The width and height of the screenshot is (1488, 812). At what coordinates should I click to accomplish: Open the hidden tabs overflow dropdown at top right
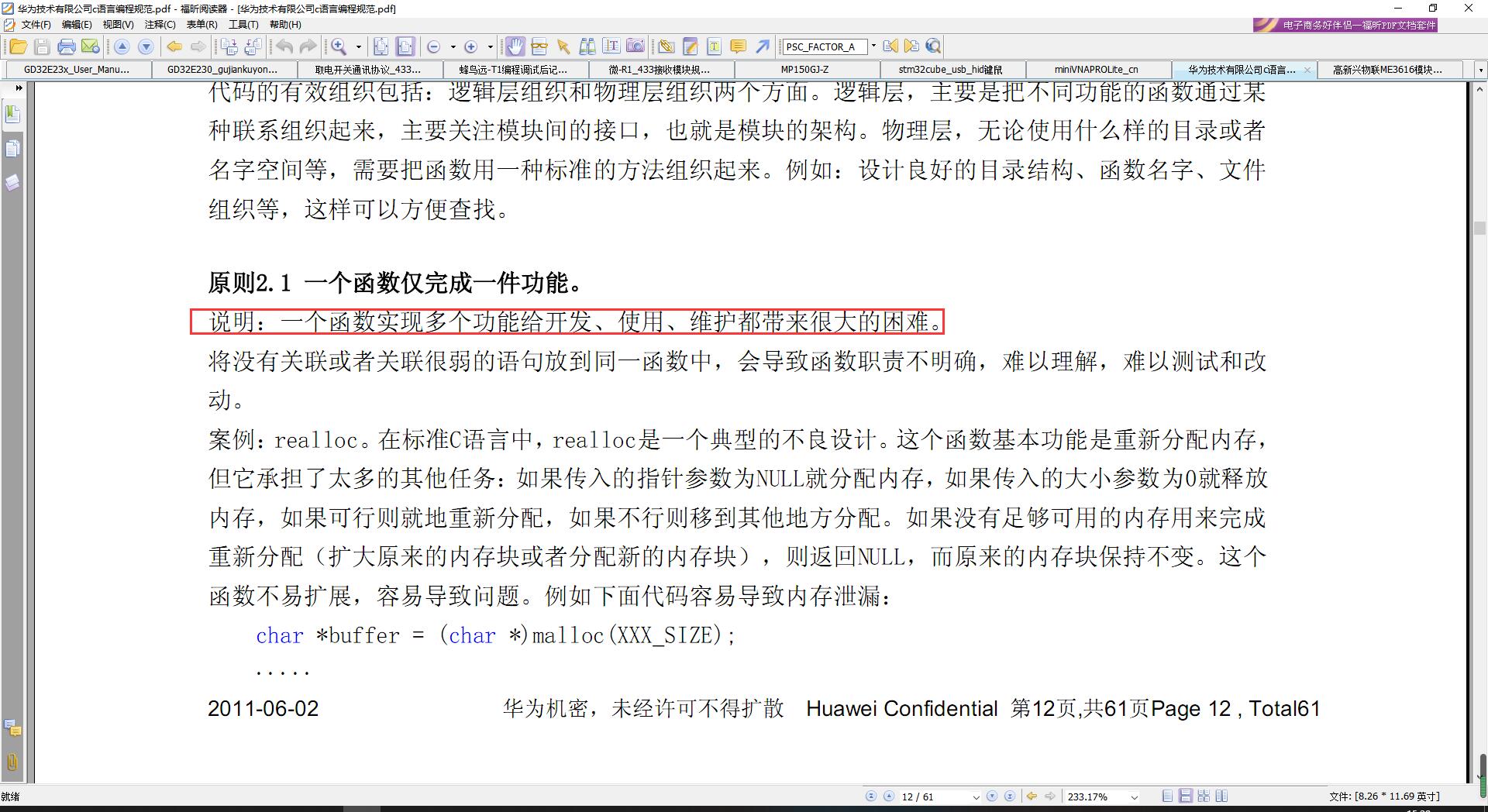tap(1479, 70)
